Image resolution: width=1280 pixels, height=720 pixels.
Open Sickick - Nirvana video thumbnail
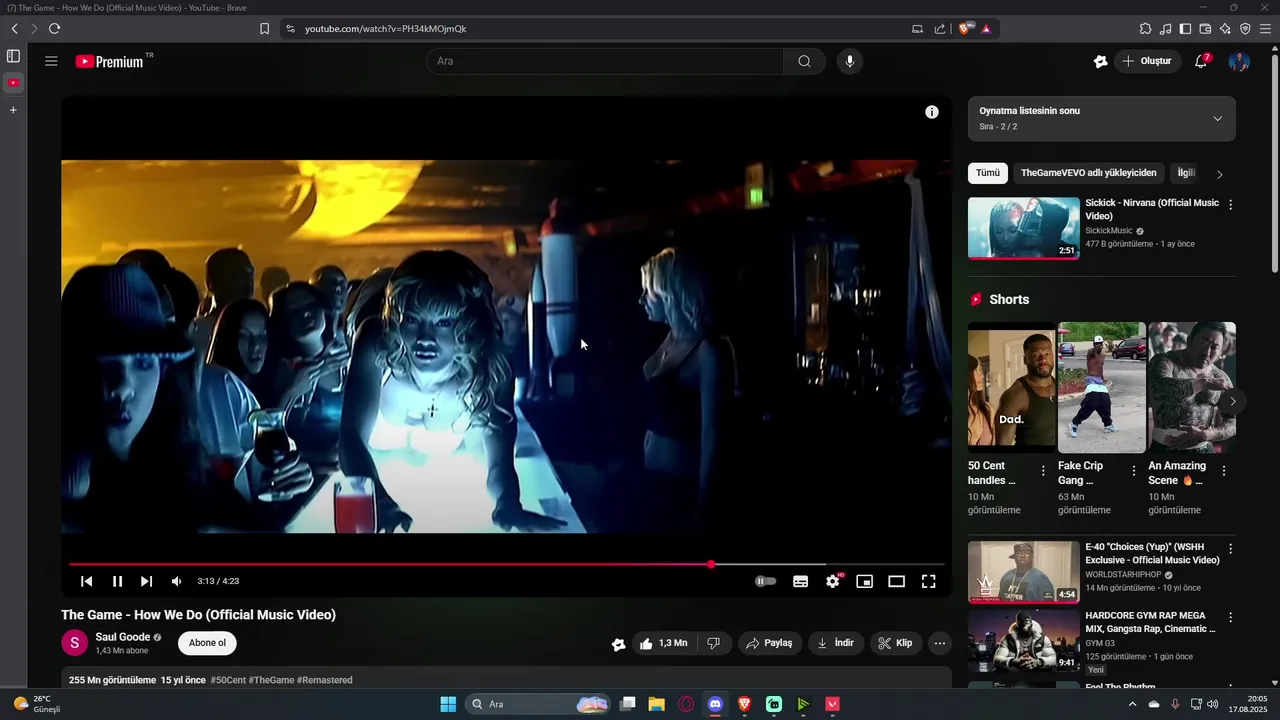[x=1024, y=228]
